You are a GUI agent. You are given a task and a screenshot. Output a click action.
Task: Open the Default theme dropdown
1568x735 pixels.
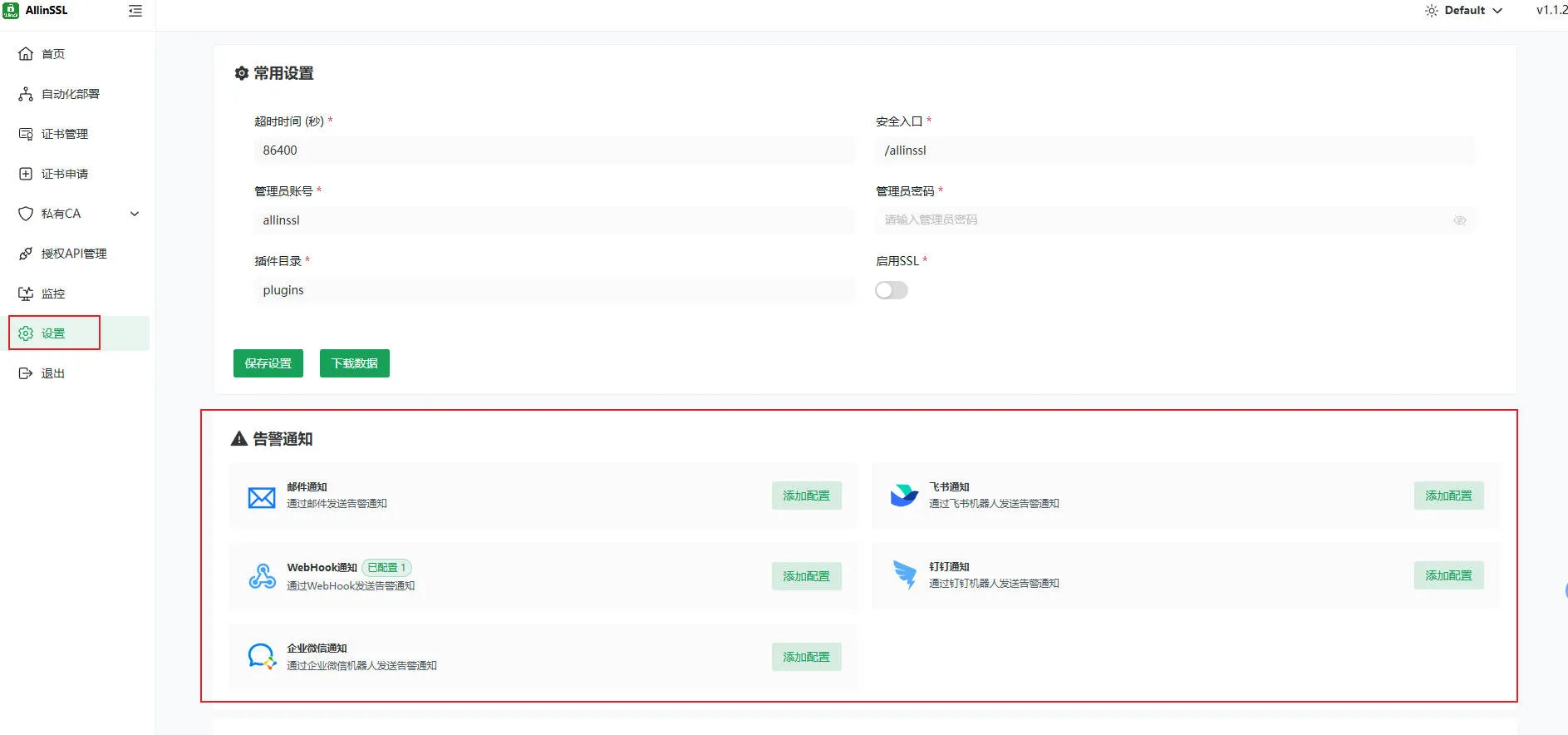(x=1464, y=11)
